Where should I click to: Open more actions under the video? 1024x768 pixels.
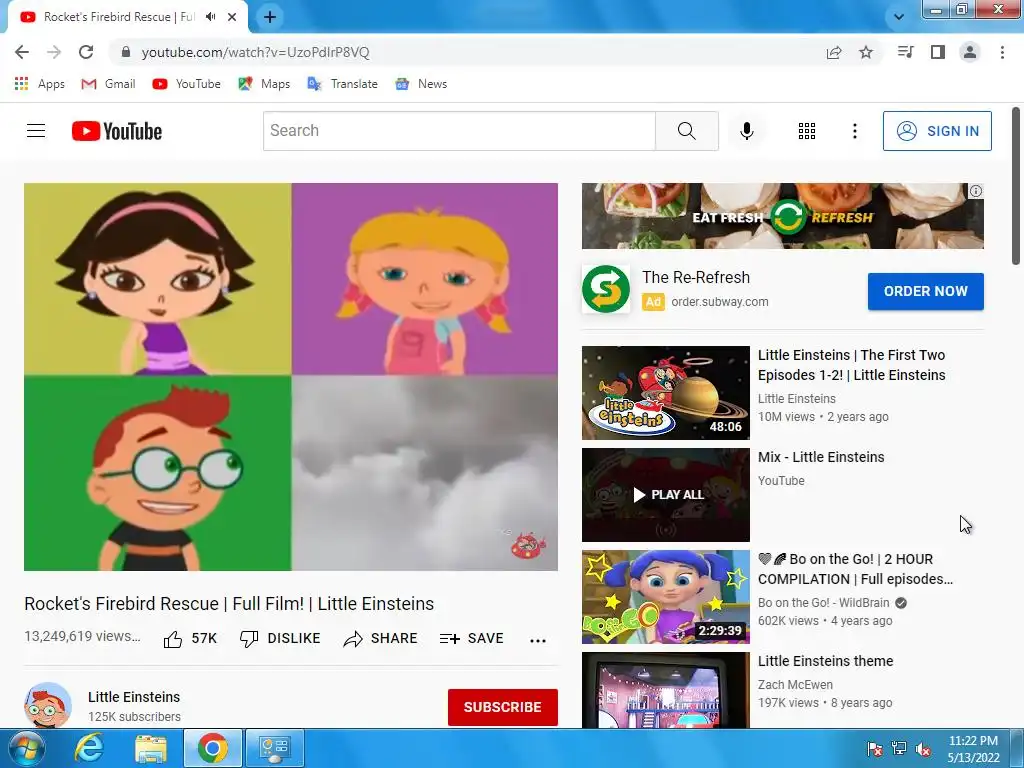(537, 640)
